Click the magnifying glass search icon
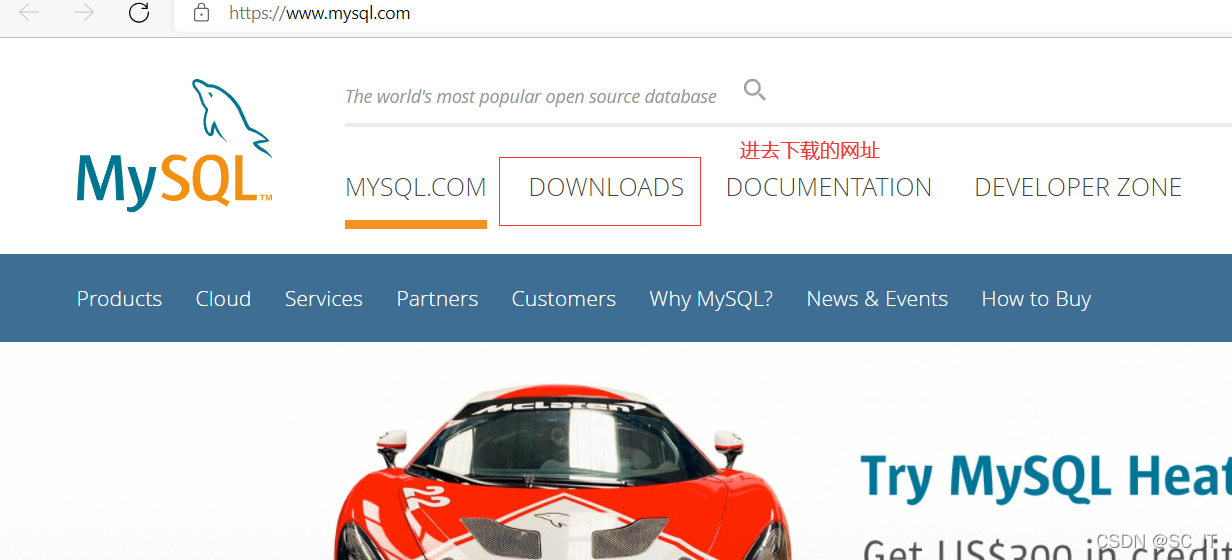1232x560 pixels. [x=755, y=90]
